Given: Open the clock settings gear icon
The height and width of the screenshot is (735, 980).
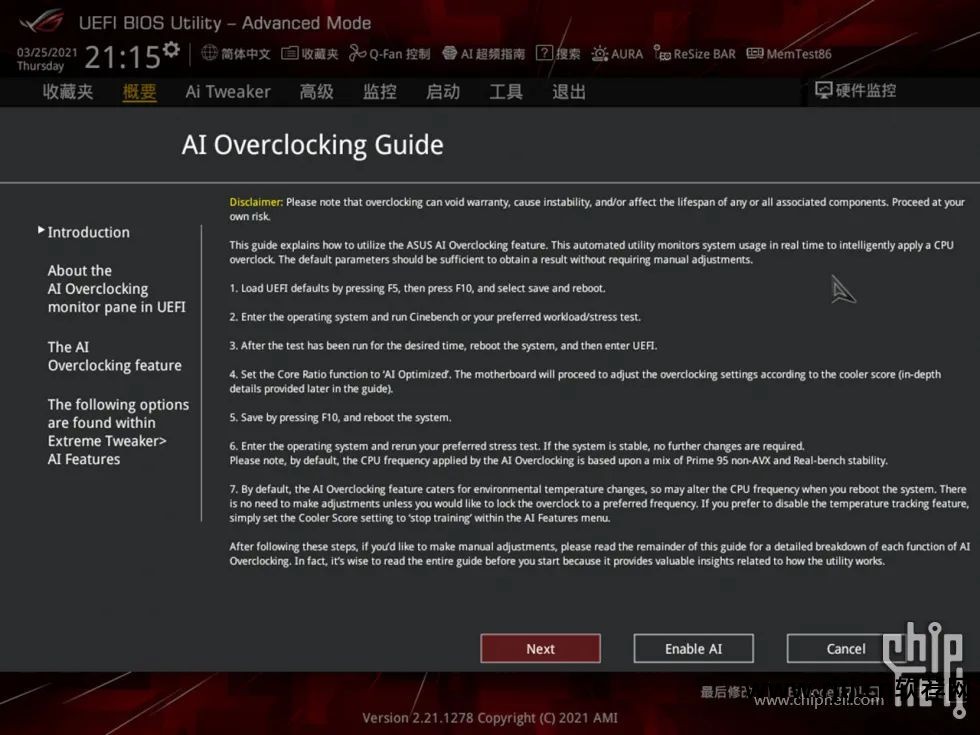Looking at the screenshot, I should 171,49.
